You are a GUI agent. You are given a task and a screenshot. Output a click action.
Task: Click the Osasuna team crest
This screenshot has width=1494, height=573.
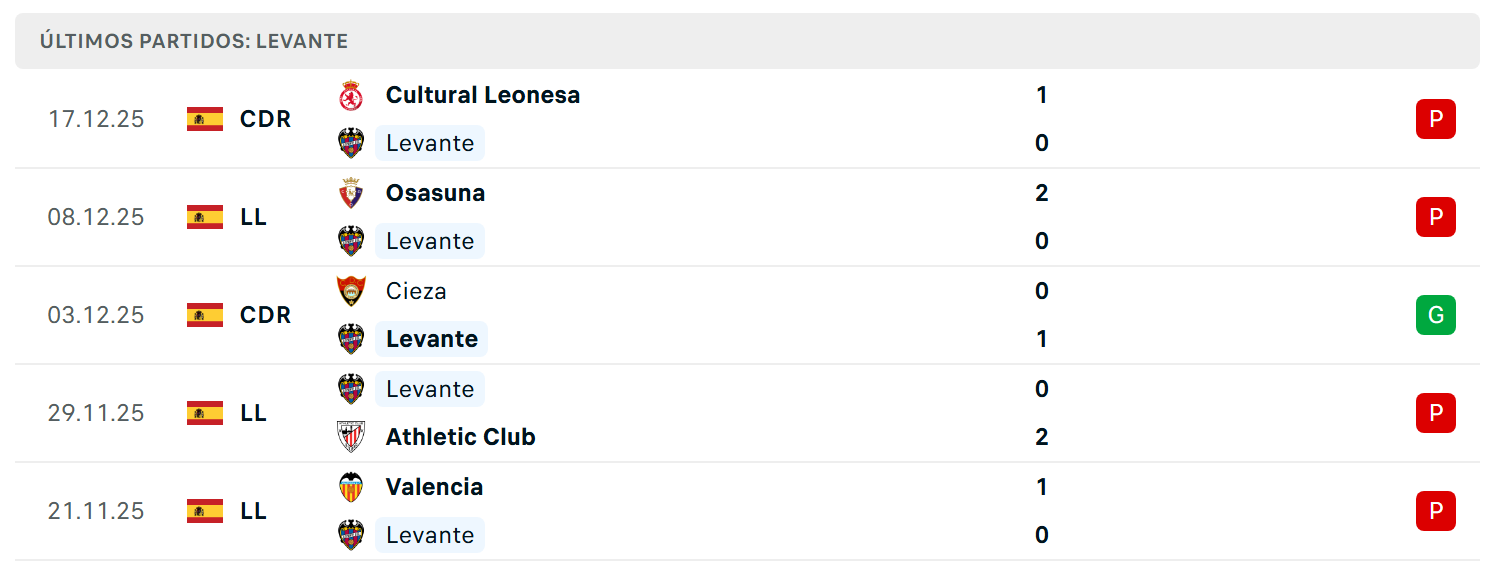point(351,193)
